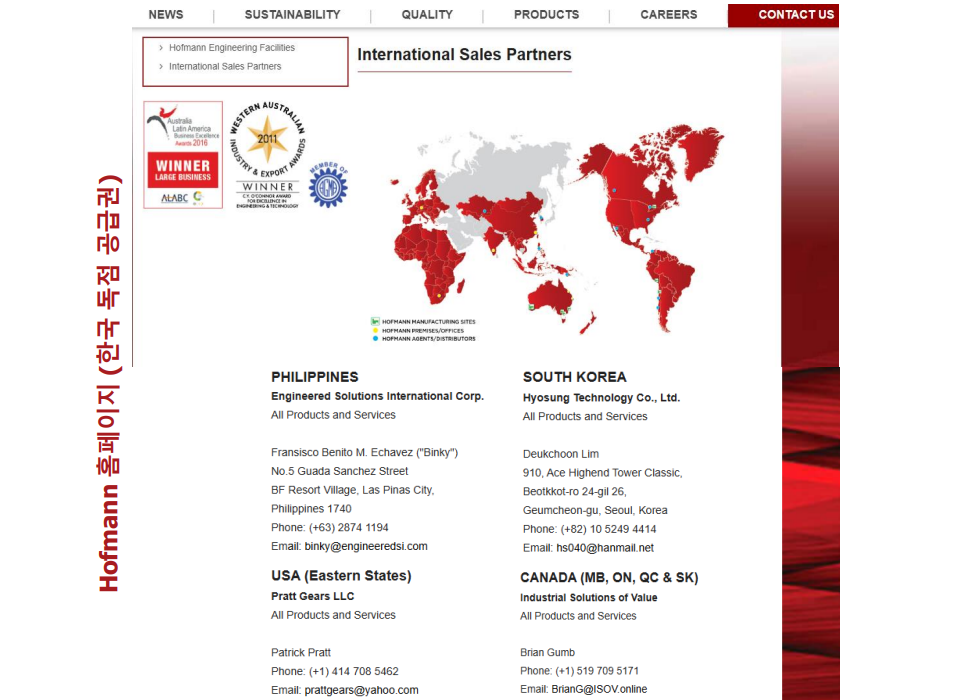
Task: Go to the QUALITY page
Action: coord(427,15)
